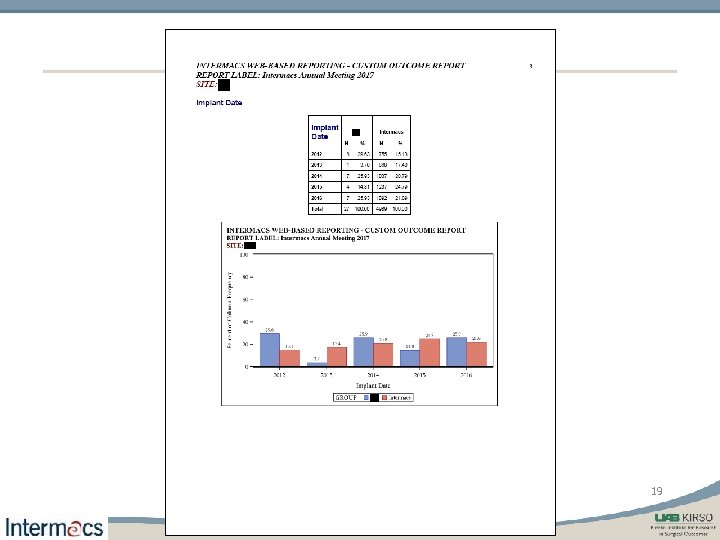Image resolution: width=720 pixels, height=540 pixels.
Task: Click the blue site bar for 2015
Action: (x=410, y=358)
